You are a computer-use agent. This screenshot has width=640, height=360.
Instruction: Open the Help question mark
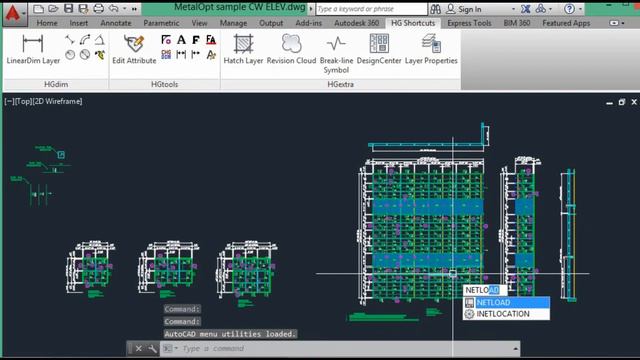[569, 9]
